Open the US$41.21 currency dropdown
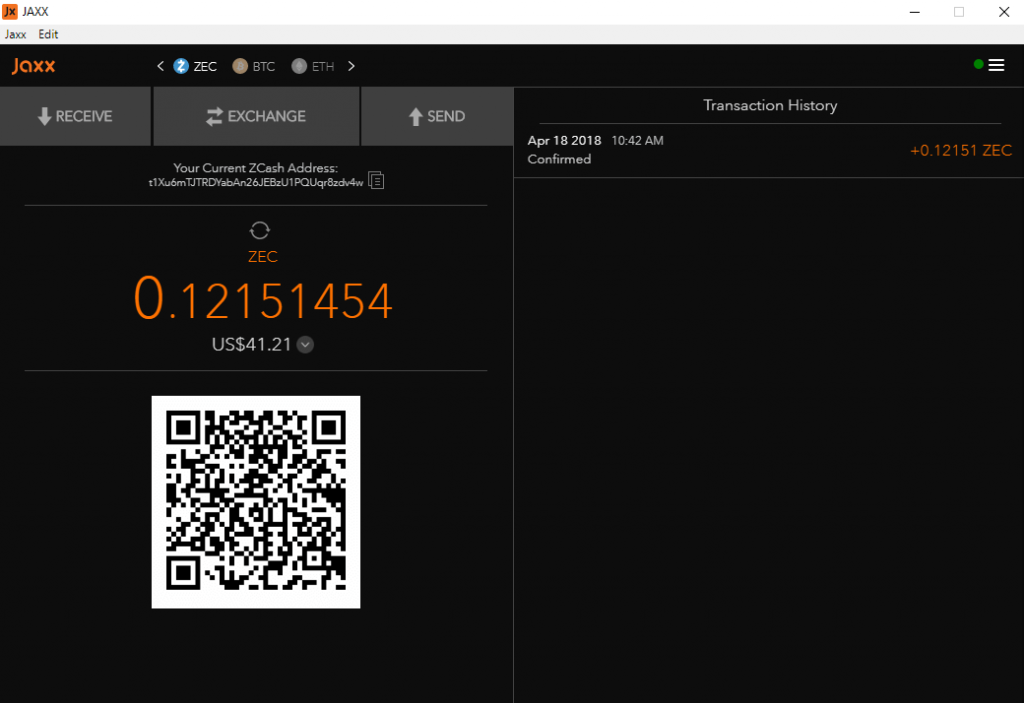The height and width of the screenshot is (703, 1024). click(304, 344)
